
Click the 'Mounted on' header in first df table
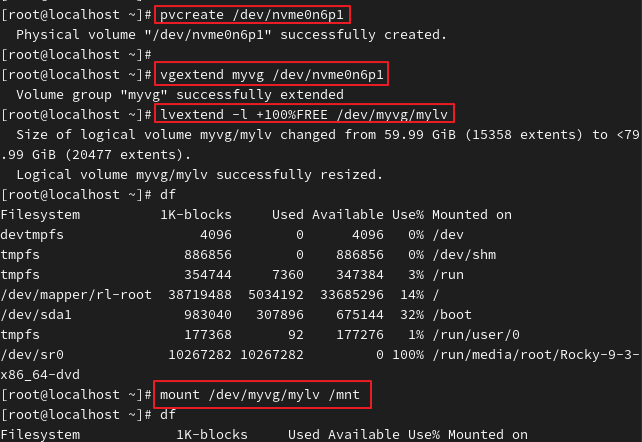coord(472,214)
